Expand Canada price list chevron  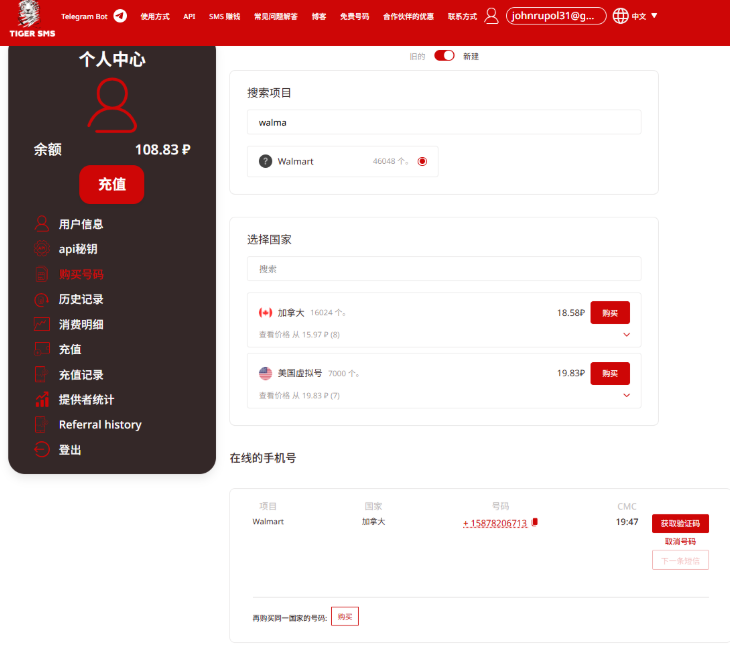click(x=627, y=335)
